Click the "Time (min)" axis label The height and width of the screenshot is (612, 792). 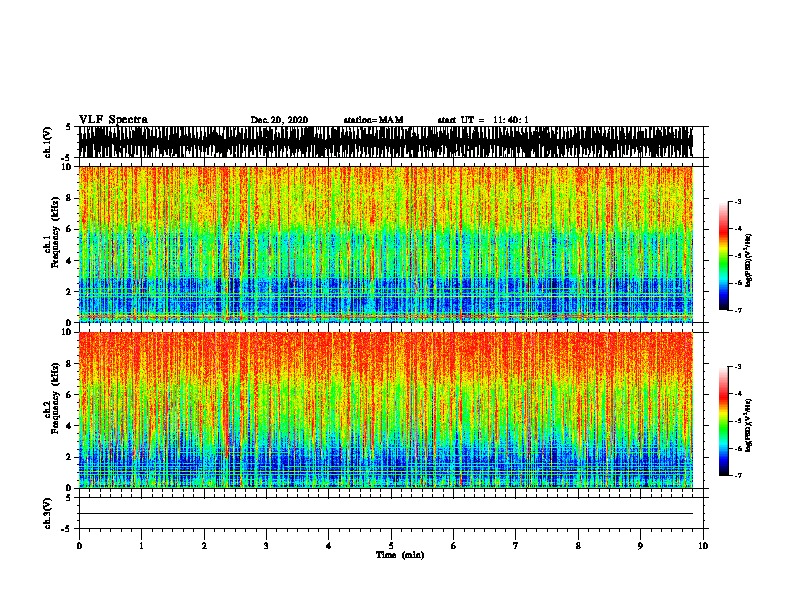coord(400,555)
